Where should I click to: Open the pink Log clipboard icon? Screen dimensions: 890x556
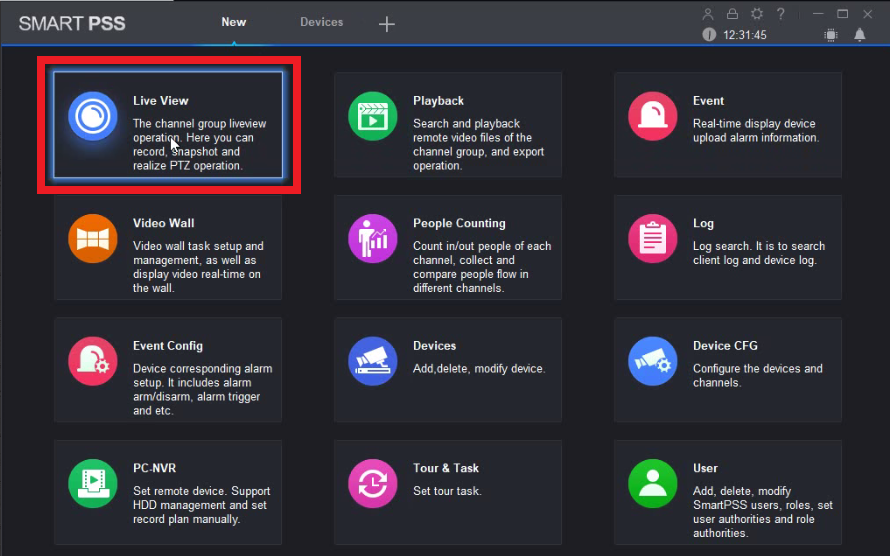click(x=652, y=239)
